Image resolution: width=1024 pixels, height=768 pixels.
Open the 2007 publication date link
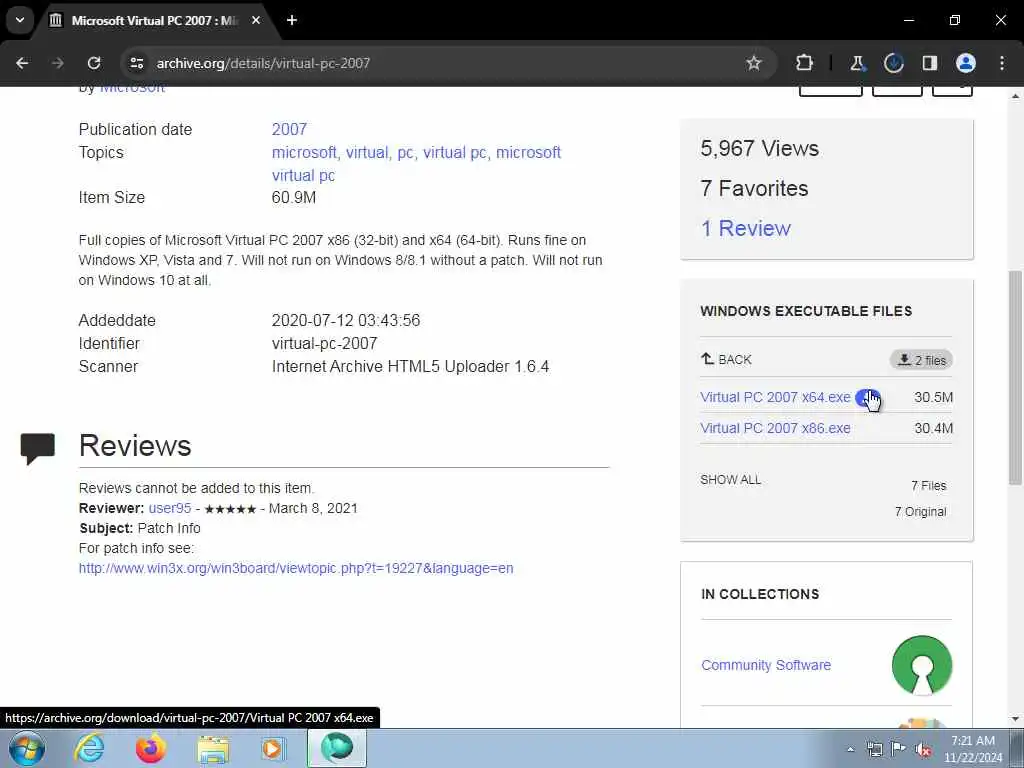pyautogui.click(x=289, y=129)
